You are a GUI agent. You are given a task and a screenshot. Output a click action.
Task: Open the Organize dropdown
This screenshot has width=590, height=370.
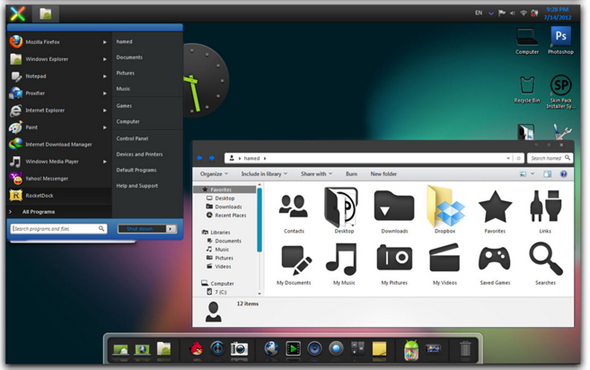coord(214,174)
